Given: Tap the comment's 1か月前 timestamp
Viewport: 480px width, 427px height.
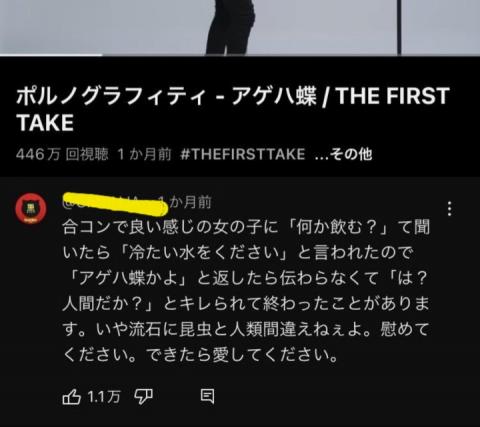Looking at the screenshot, I should click(189, 202).
